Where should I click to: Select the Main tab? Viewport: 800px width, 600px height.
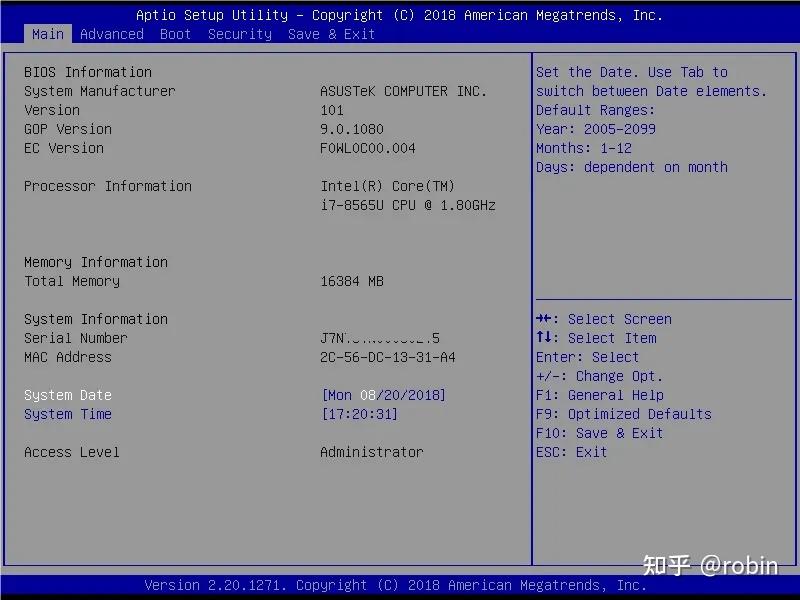[47, 34]
